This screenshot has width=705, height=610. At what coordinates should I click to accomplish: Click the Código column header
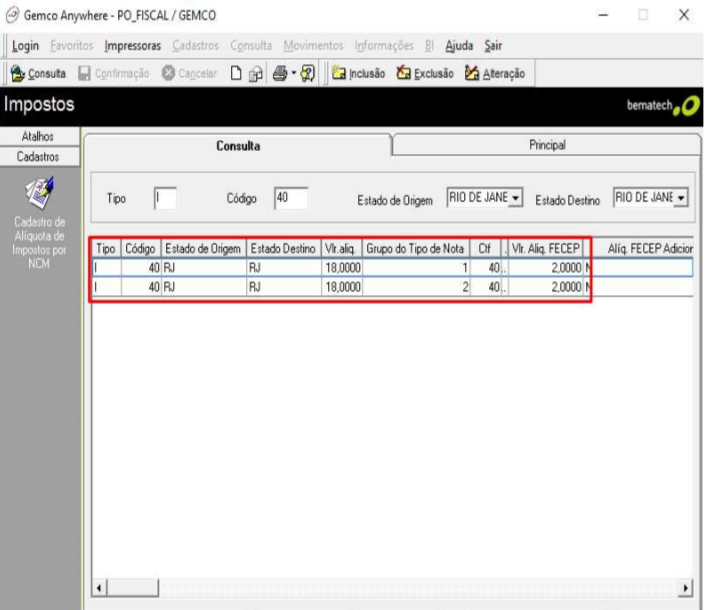[x=140, y=248]
